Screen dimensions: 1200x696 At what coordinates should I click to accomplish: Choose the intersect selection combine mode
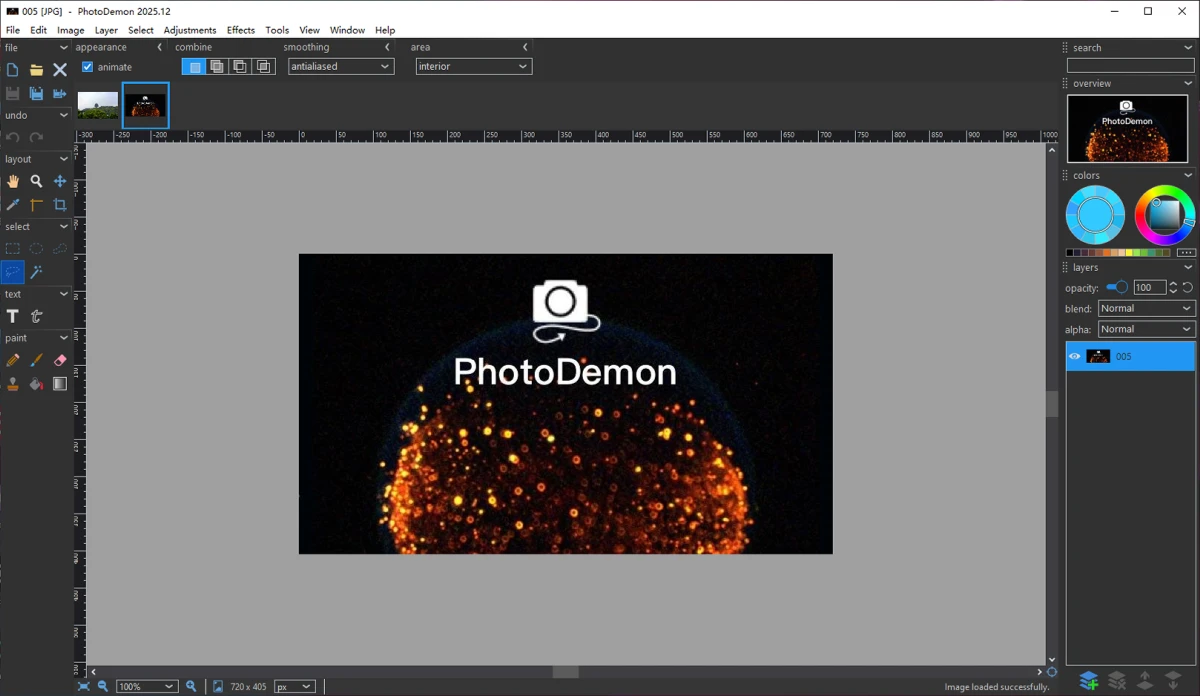click(263, 67)
